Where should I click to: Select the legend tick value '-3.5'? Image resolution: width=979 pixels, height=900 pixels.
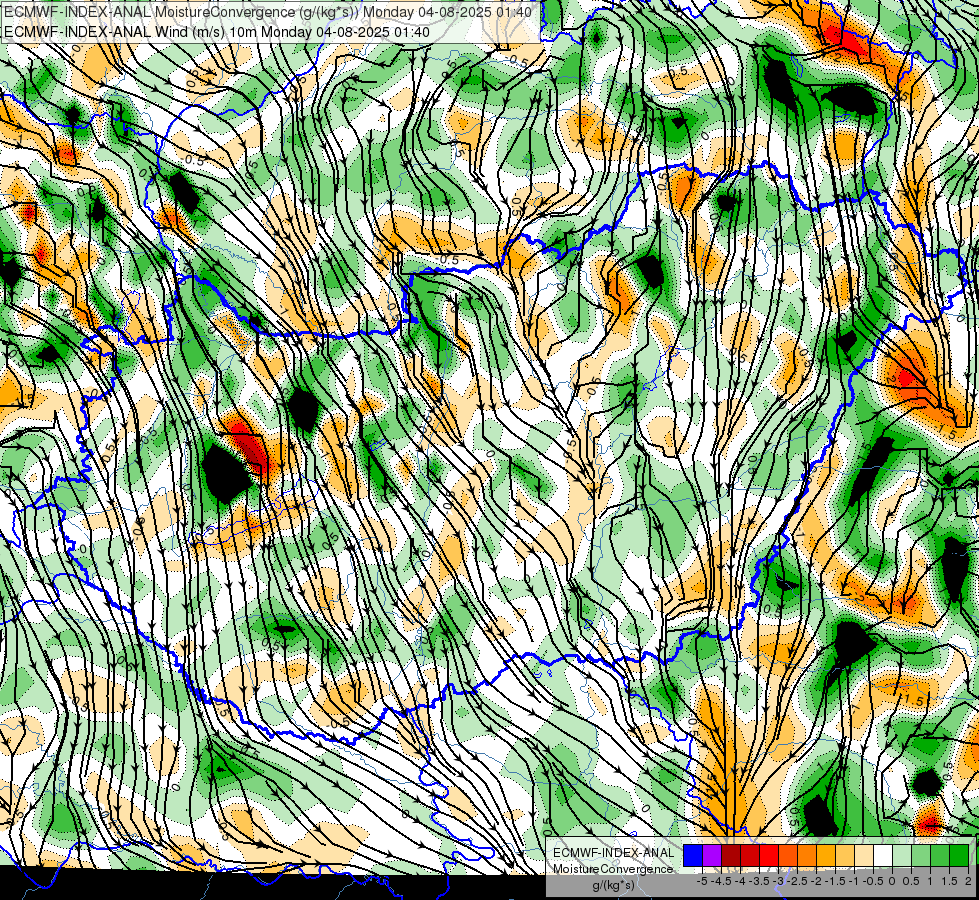pyautogui.click(x=759, y=881)
